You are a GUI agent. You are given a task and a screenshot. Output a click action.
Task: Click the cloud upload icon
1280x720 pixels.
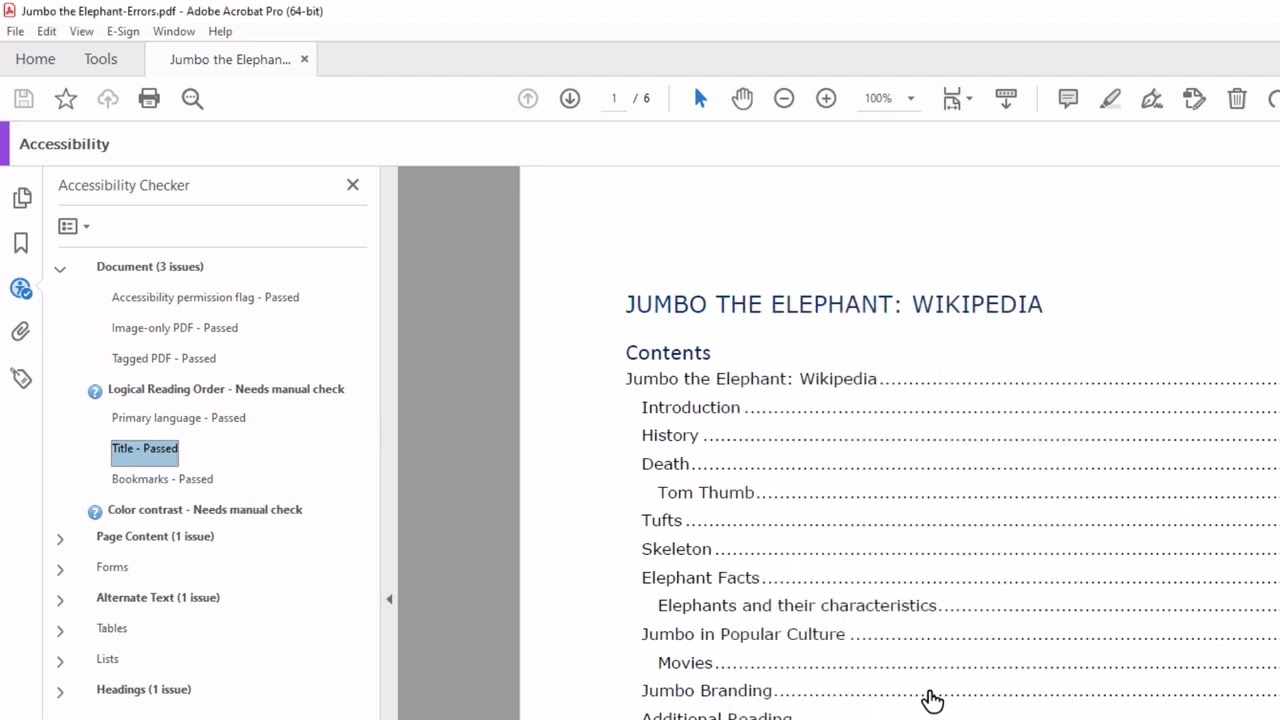(108, 98)
